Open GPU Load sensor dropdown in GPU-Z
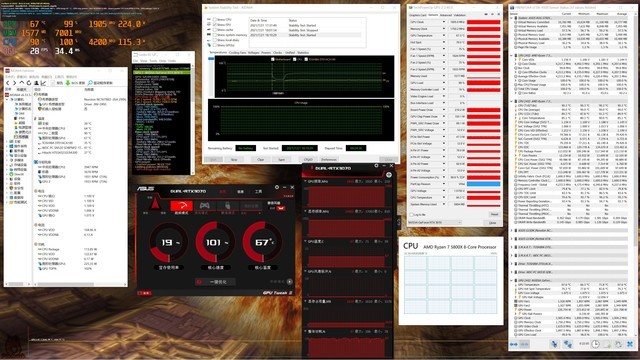 (444, 83)
